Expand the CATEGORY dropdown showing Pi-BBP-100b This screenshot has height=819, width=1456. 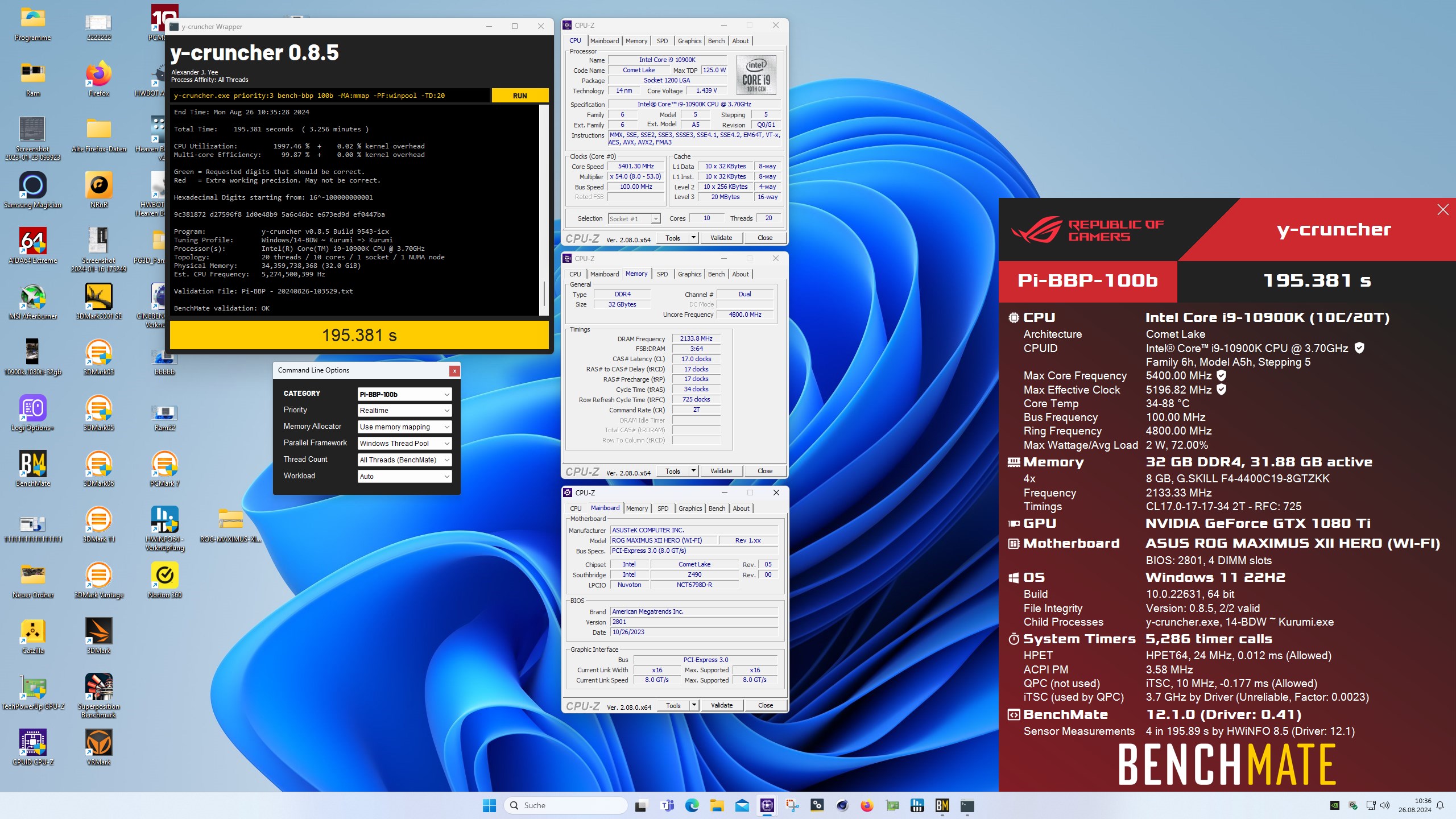tap(404, 394)
